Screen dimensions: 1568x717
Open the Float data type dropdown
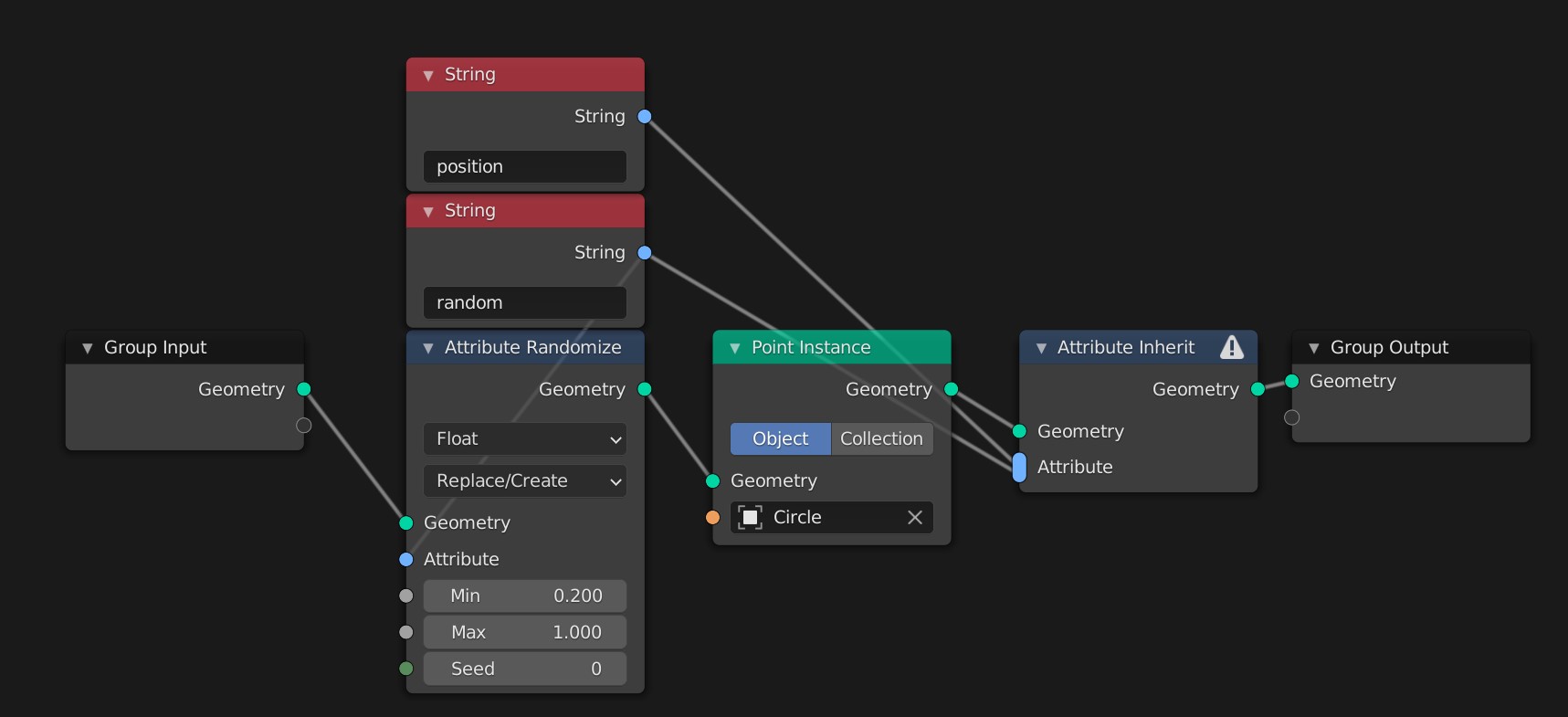point(525,438)
